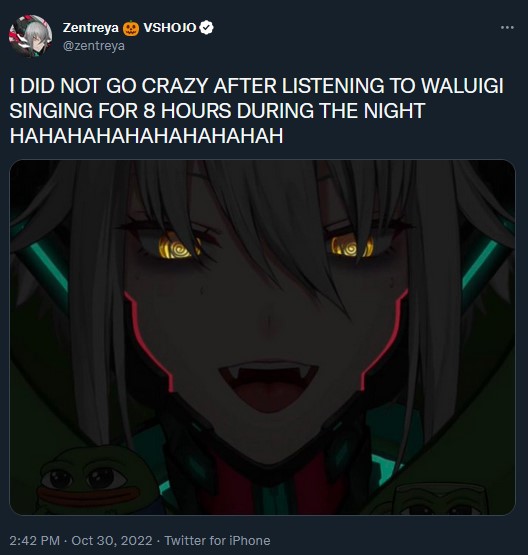528x555 pixels.
Task: Click the HAHAHAHAHAHAHAHAHAH line of text
Action: click(x=147, y=136)
